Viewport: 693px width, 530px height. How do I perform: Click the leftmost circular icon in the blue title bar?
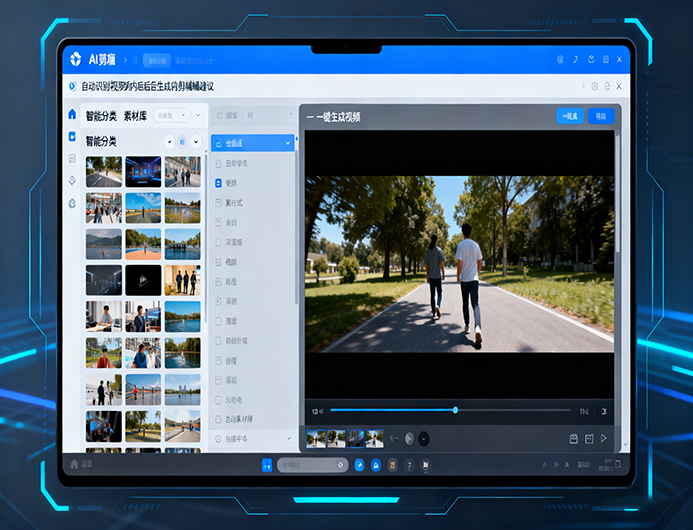click(x=560, y=59)
